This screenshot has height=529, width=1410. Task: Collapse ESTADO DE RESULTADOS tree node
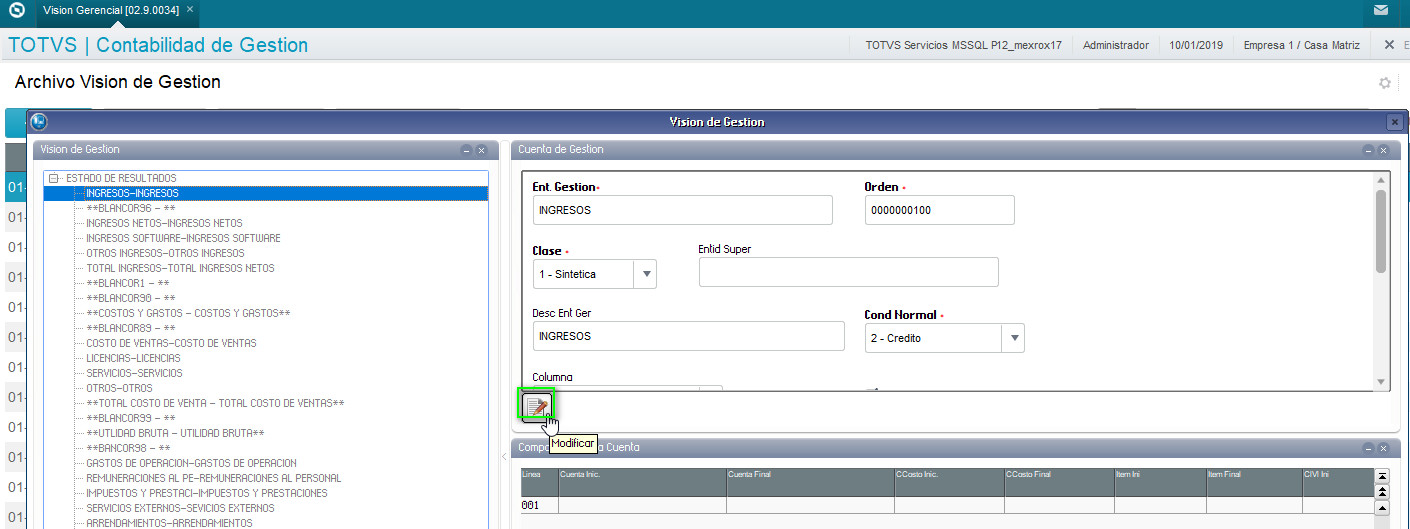coord(54,178)
